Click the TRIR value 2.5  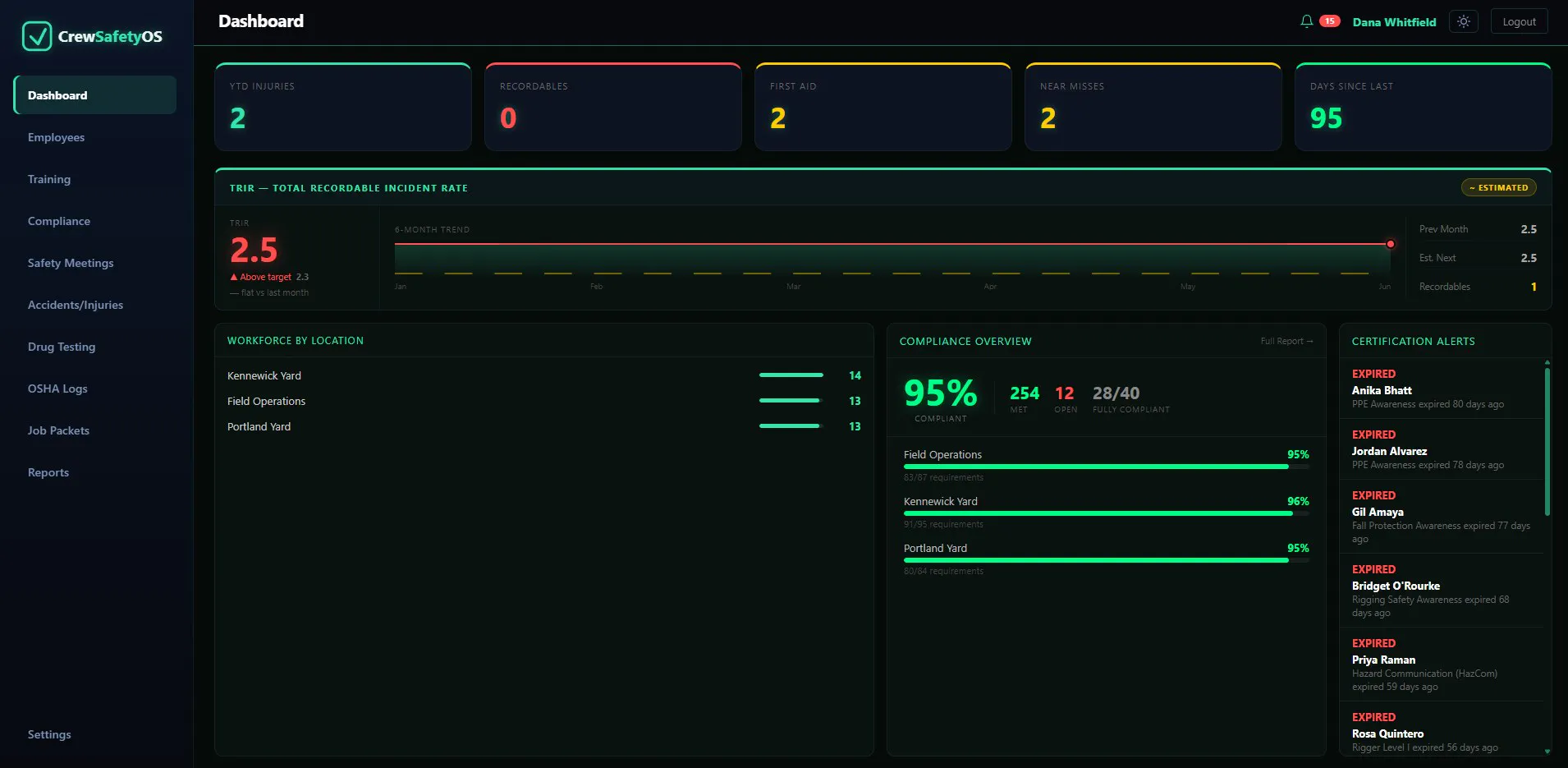(254, 250)
